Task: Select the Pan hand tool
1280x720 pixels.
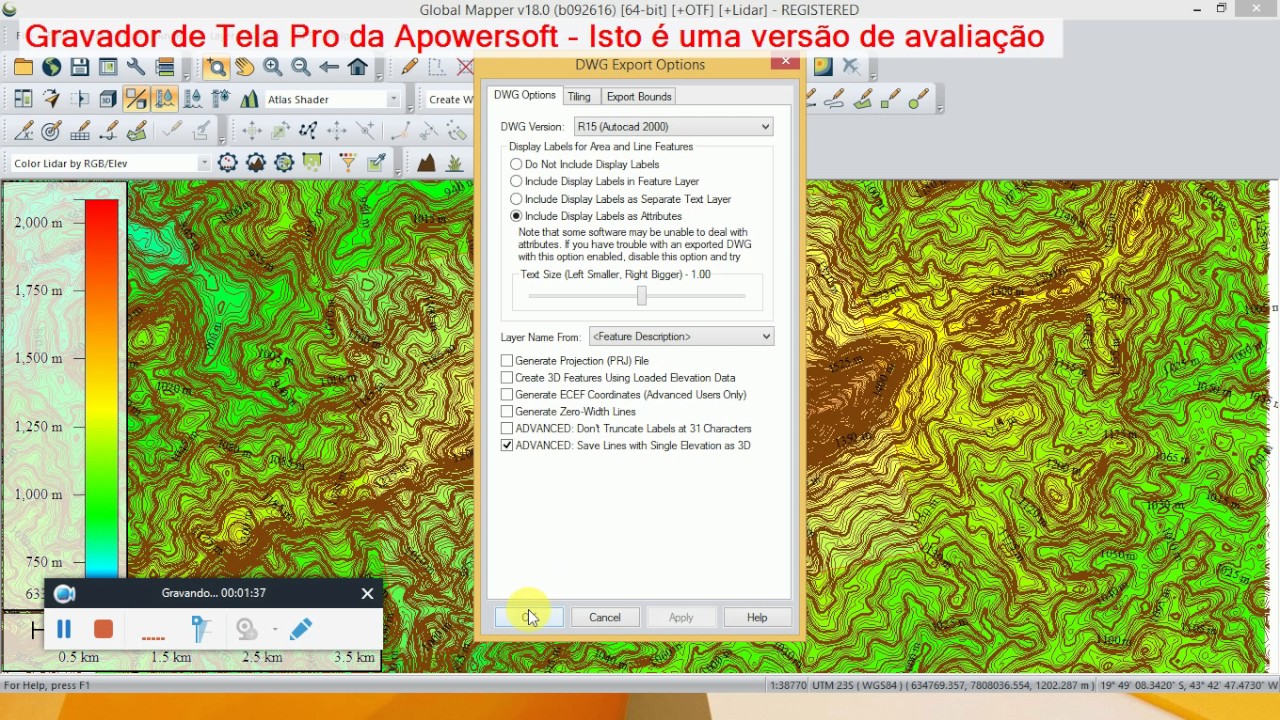Action: (244, 67)
